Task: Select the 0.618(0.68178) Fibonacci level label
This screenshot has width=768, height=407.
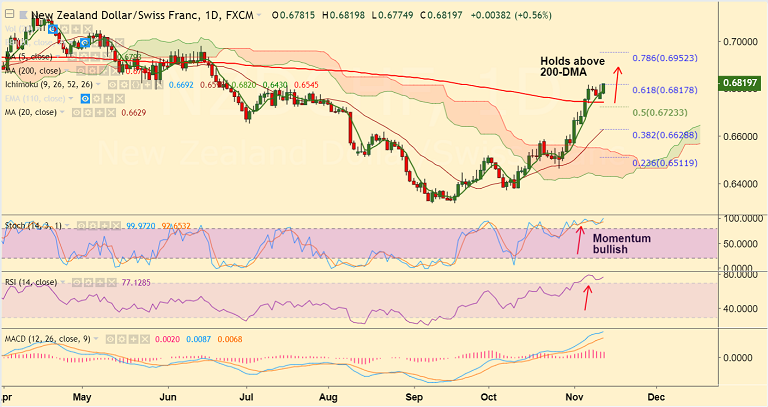Action: click(665, 90)
